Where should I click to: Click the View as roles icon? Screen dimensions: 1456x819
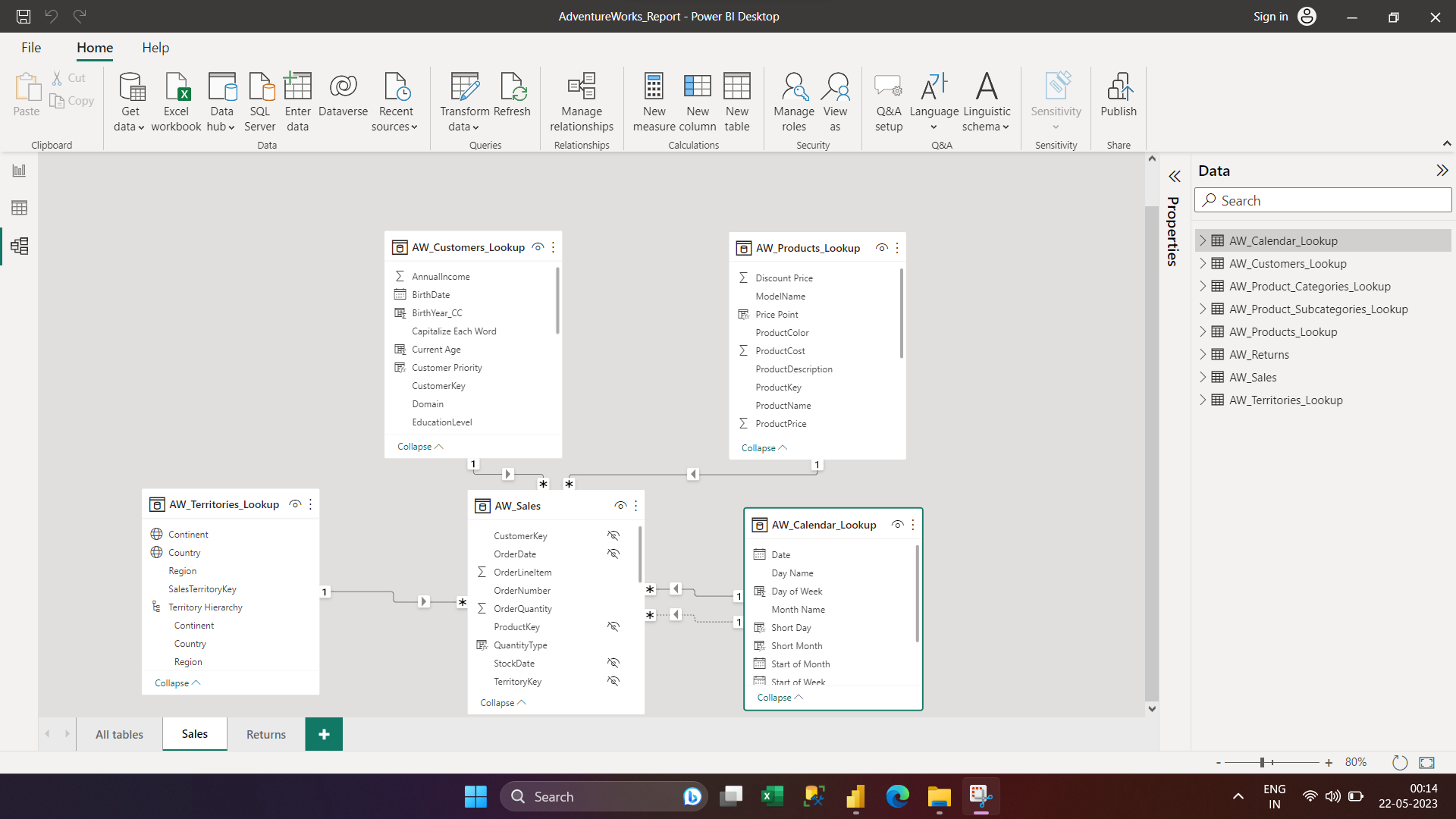[835, 86]
